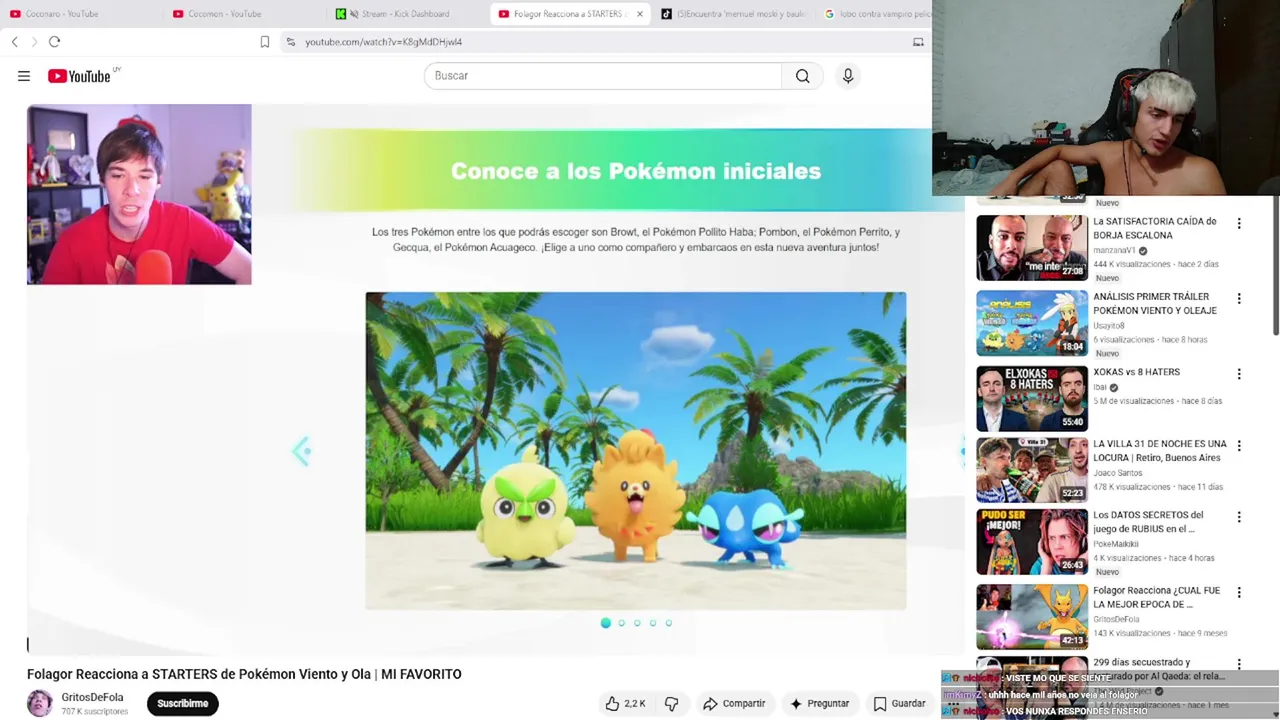
Task: Select fourth carousel dot indicator
Action: click(x=653, y=623)
